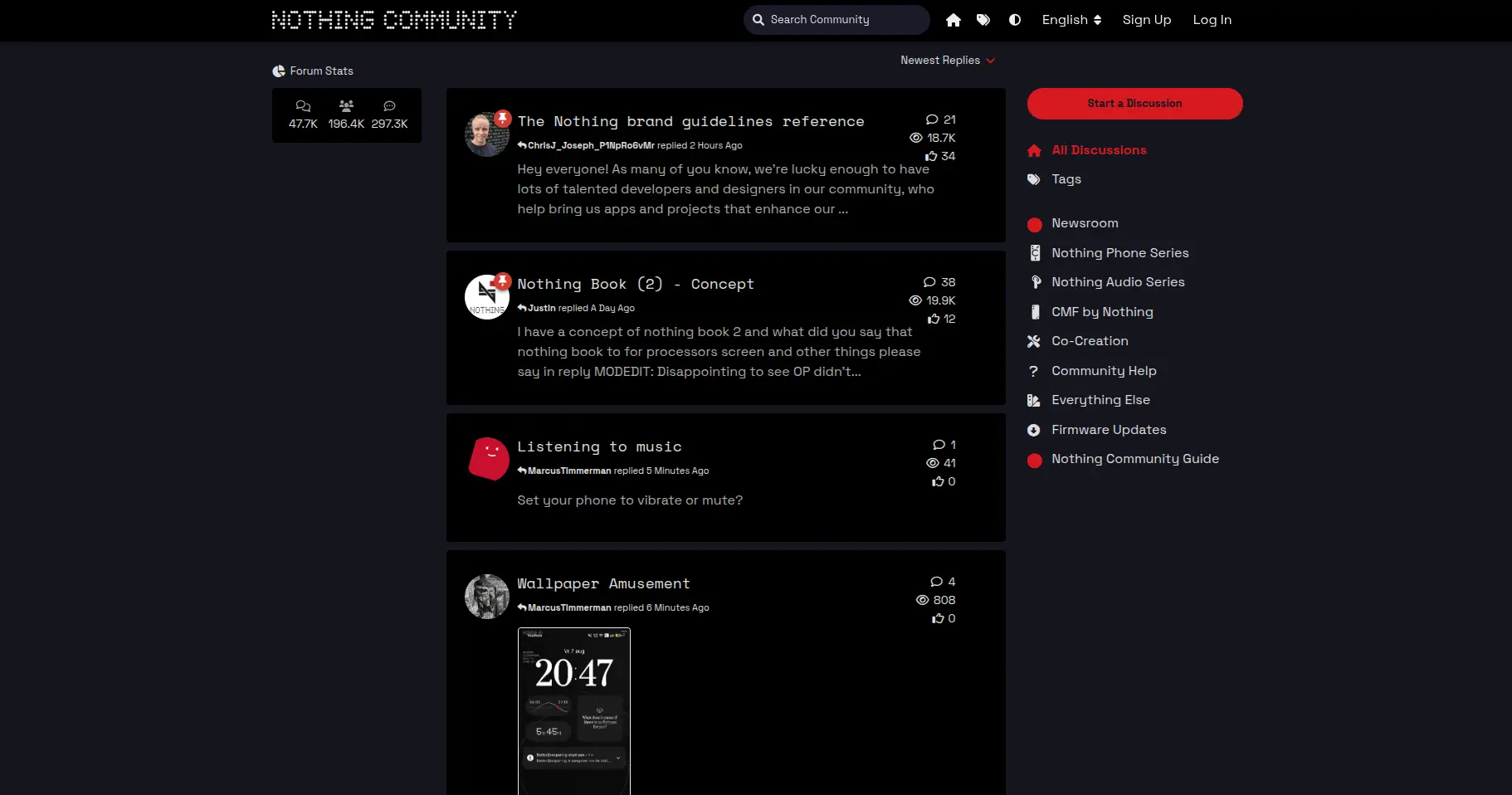
Task: Click the Tags icon in the sidebar
Action: tap(1034, 179)
